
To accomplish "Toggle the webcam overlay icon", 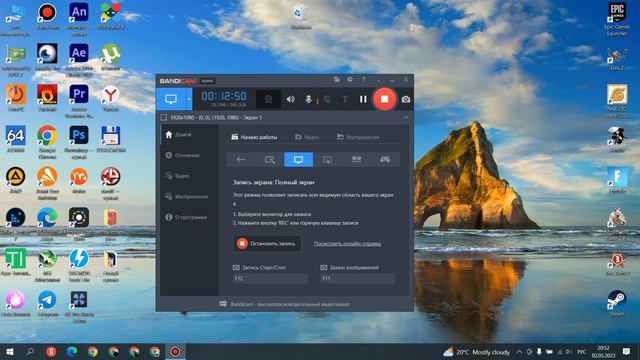I will point(268,99).
